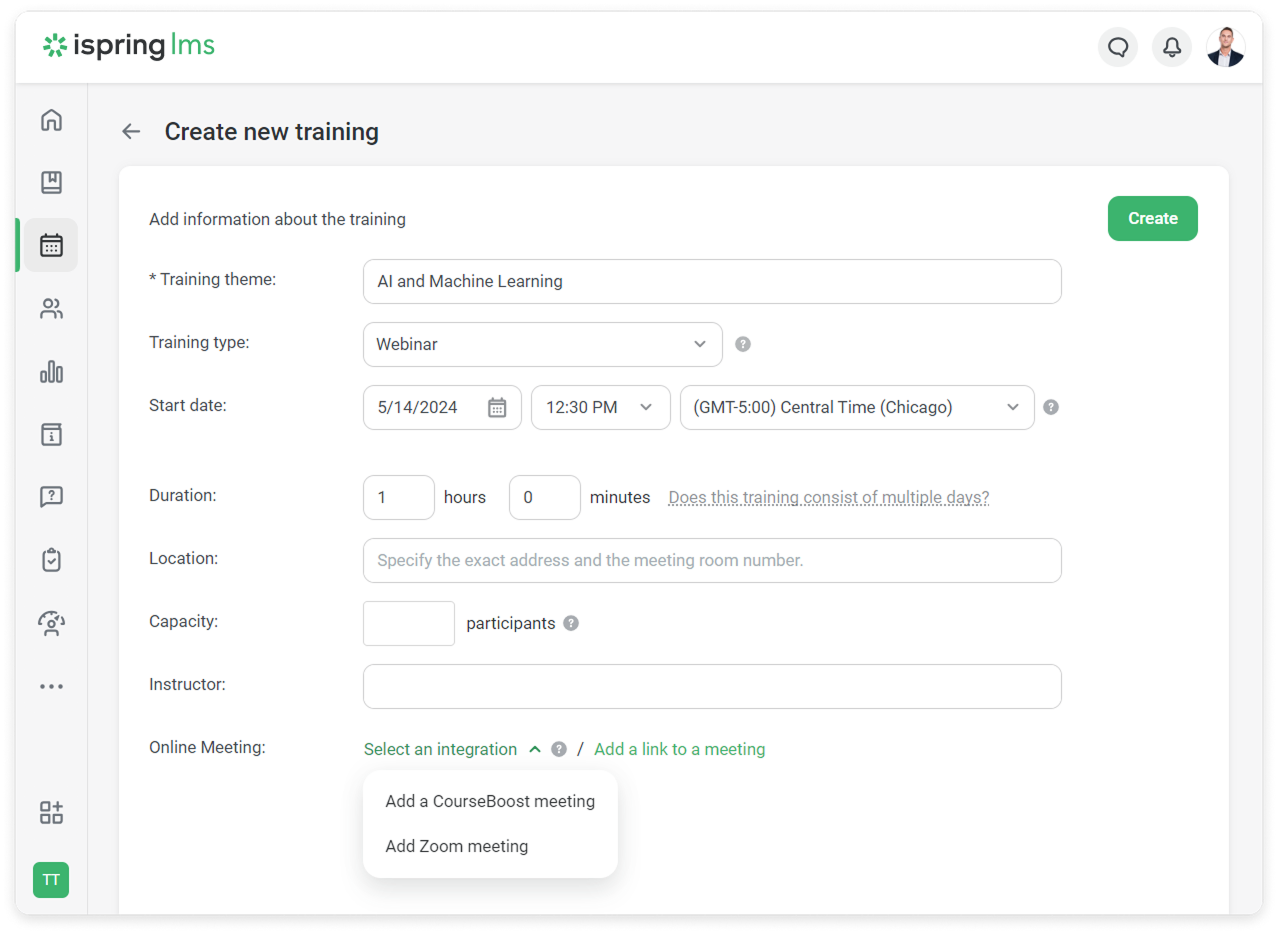Expand the Training type Webinar dropdown
Screen dimensions: 1278x934
click(542, 344)
